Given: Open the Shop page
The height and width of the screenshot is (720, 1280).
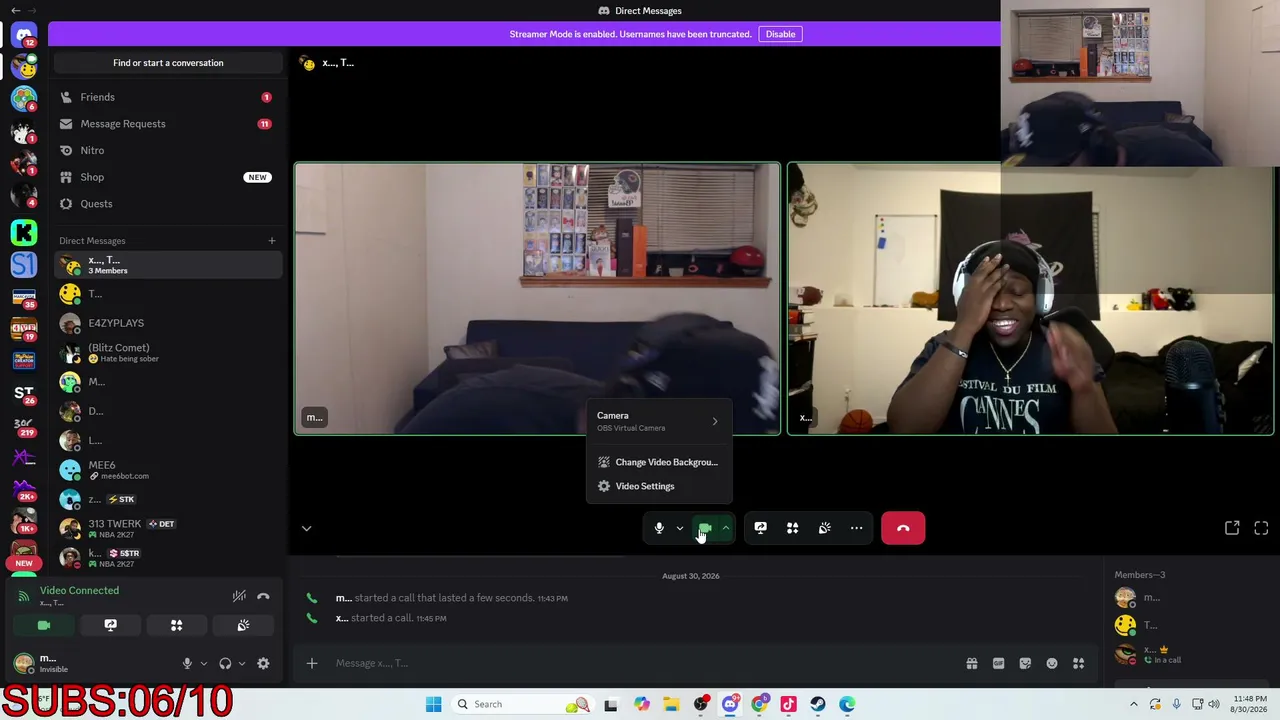Looking at the screenshot, I should [x=168, y=177].
